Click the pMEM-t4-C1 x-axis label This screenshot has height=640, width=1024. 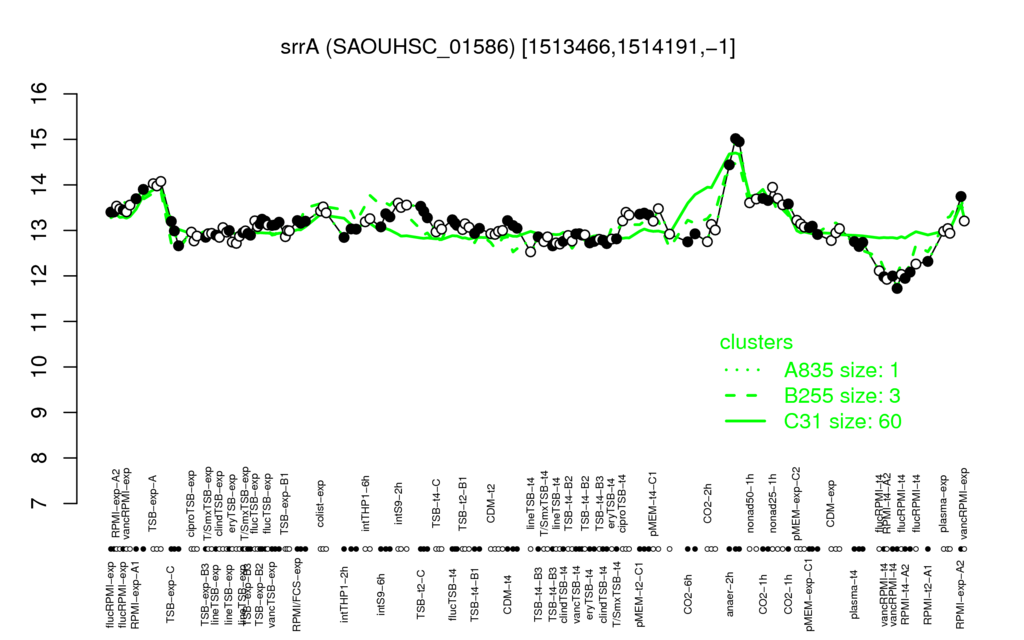653,497
